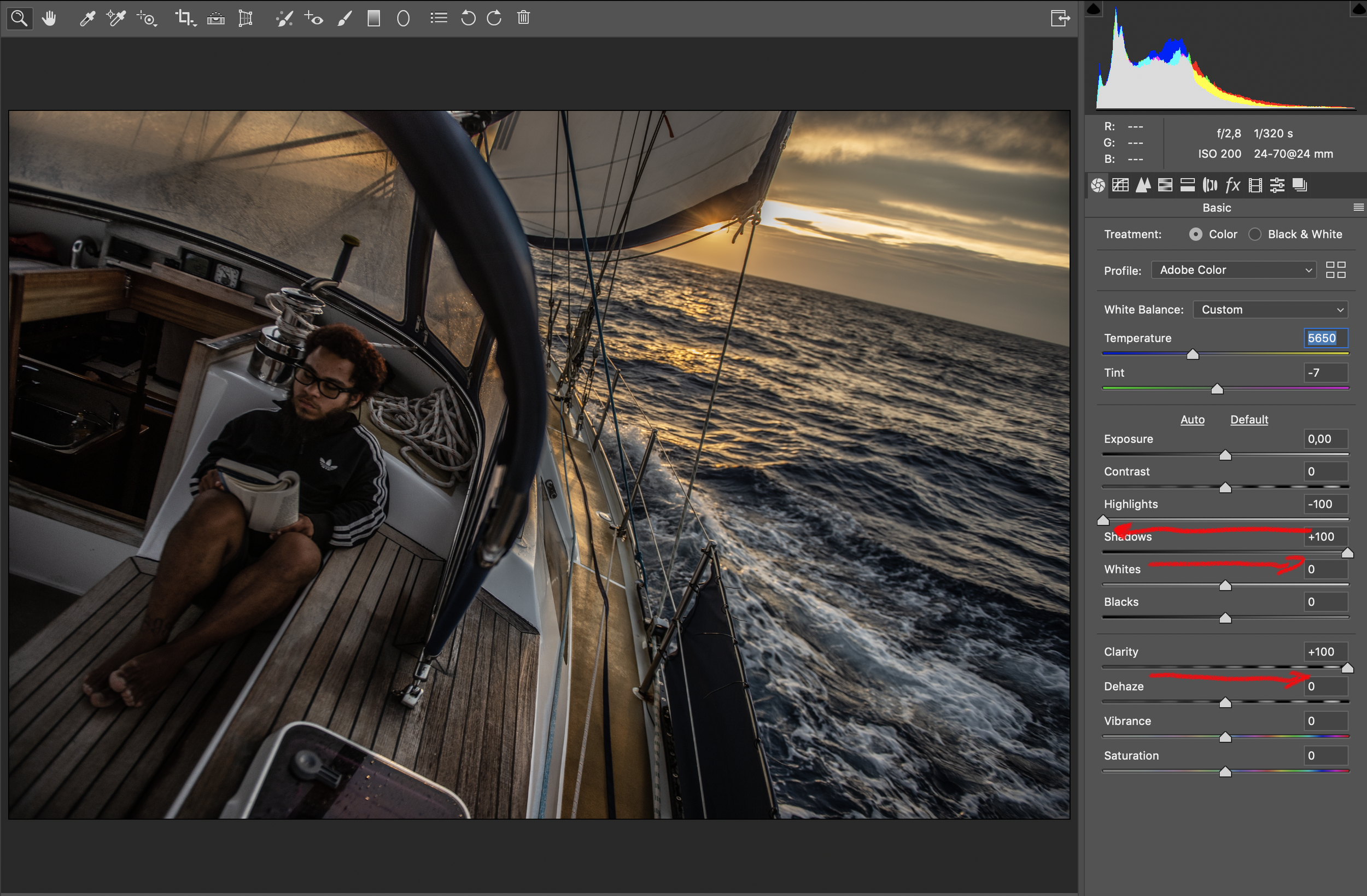Choose the Graduated Filter tool
The image size is (1367, 896).
pyautogui.click(x=374, y=19)
